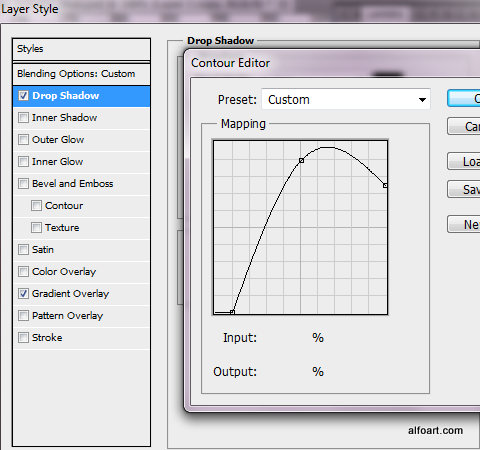Image resolution: width=480 pixels, height=450 pixels.
Task: Uncheck the Drop Shadow checkbox
Action: tap(23, 96)
